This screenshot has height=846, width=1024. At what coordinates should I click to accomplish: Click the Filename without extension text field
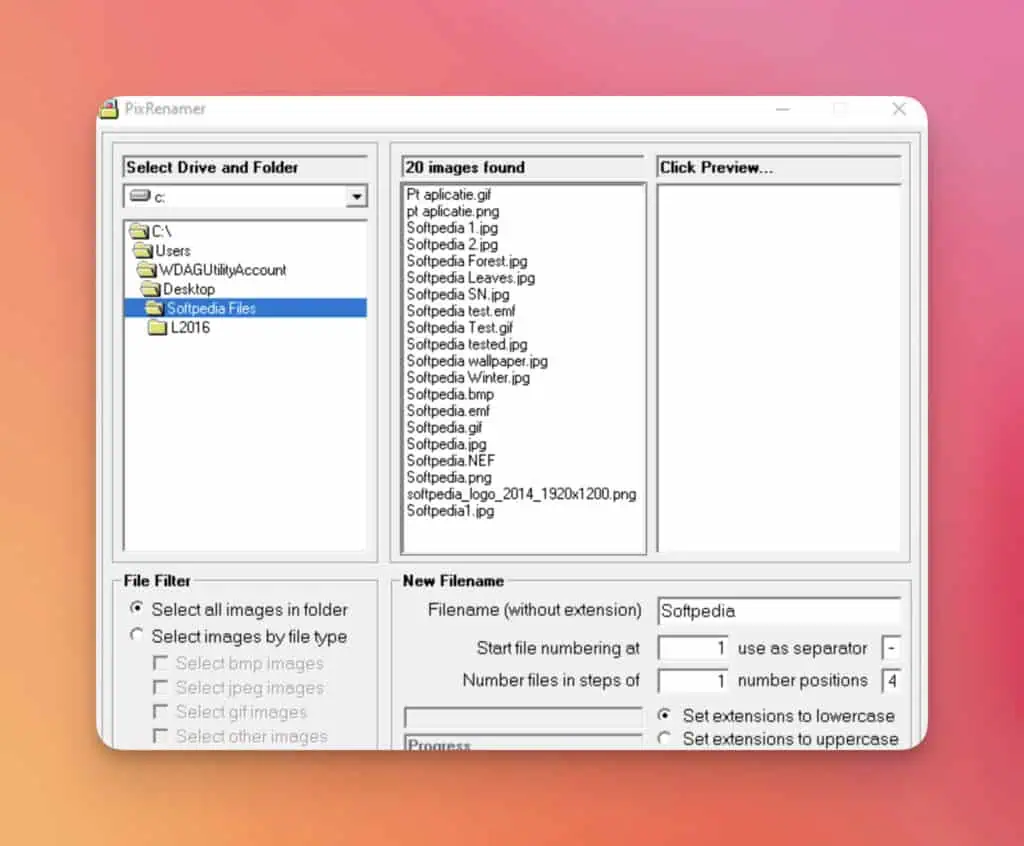[x=778, y=611]
